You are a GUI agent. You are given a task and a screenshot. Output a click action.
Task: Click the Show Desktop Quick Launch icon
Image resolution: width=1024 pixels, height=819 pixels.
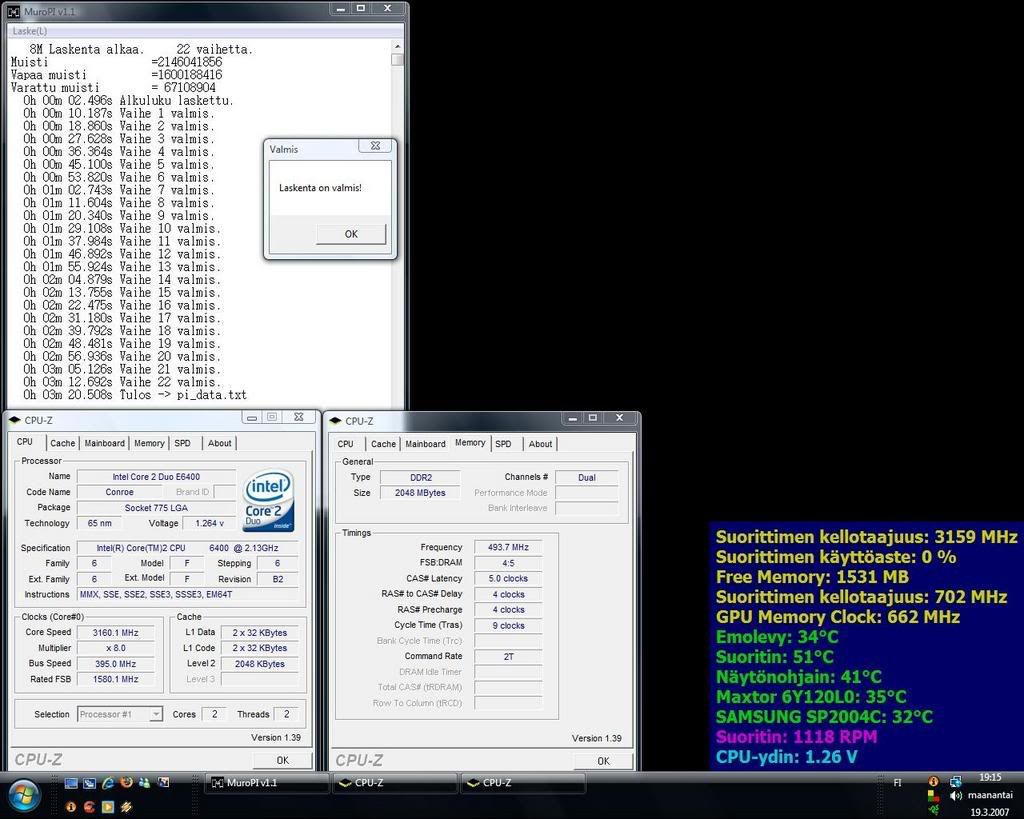pyautogui.click(x=71, y=783)
